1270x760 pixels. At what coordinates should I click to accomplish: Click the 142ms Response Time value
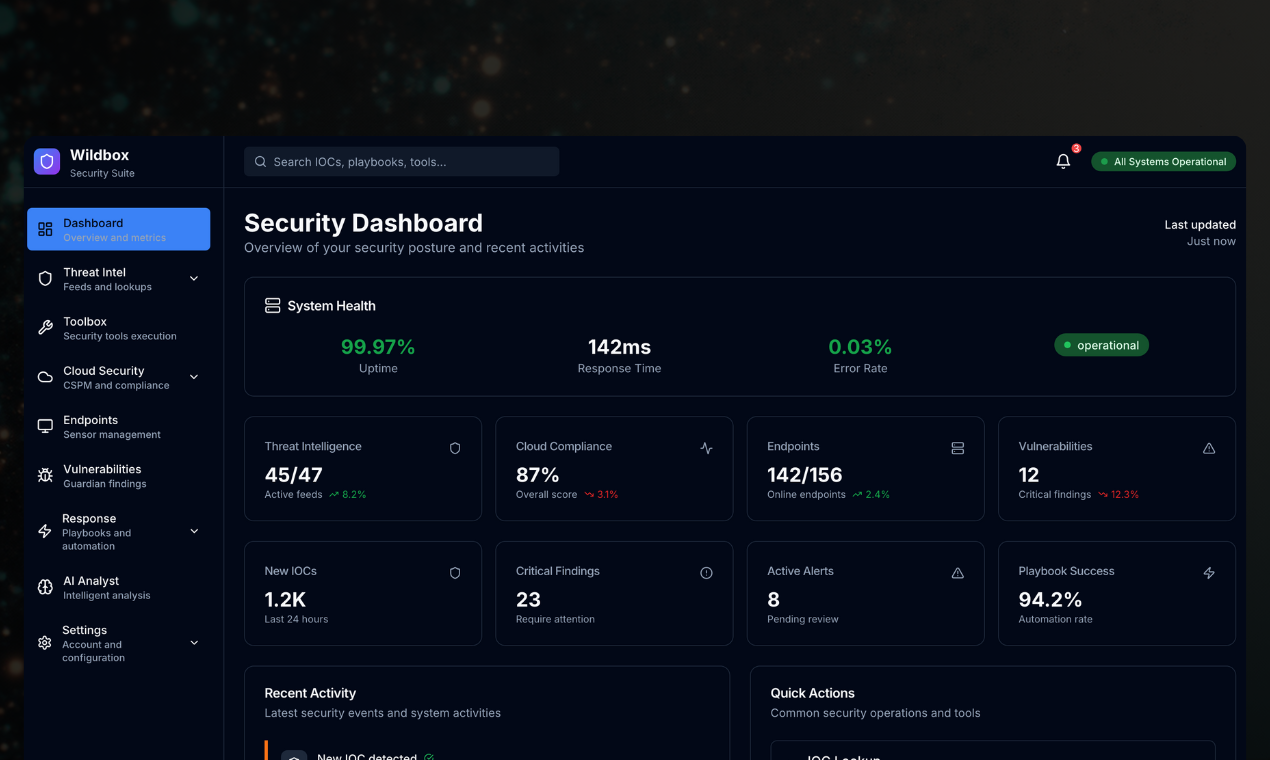click(619, 347)
